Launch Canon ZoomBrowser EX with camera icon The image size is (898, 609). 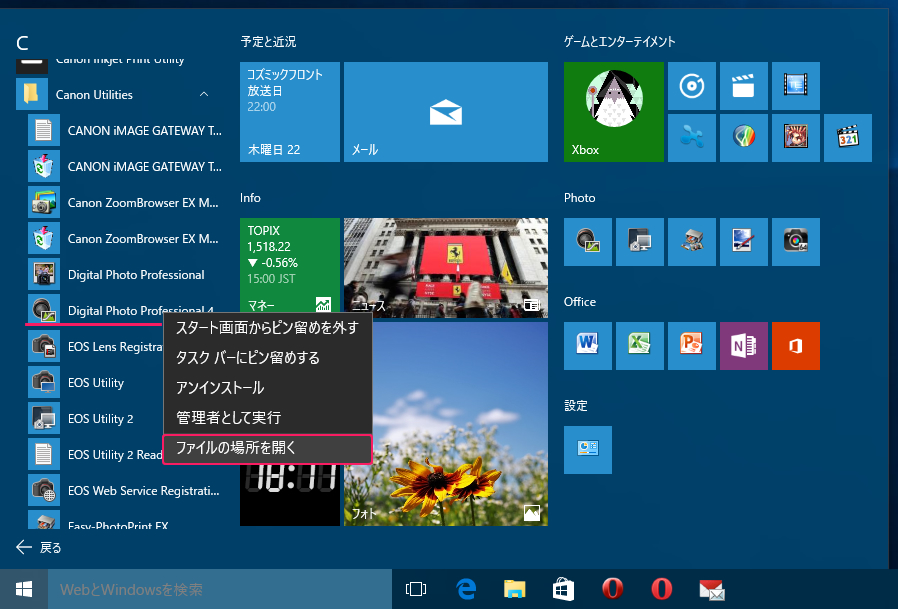[x=126, y=203]
